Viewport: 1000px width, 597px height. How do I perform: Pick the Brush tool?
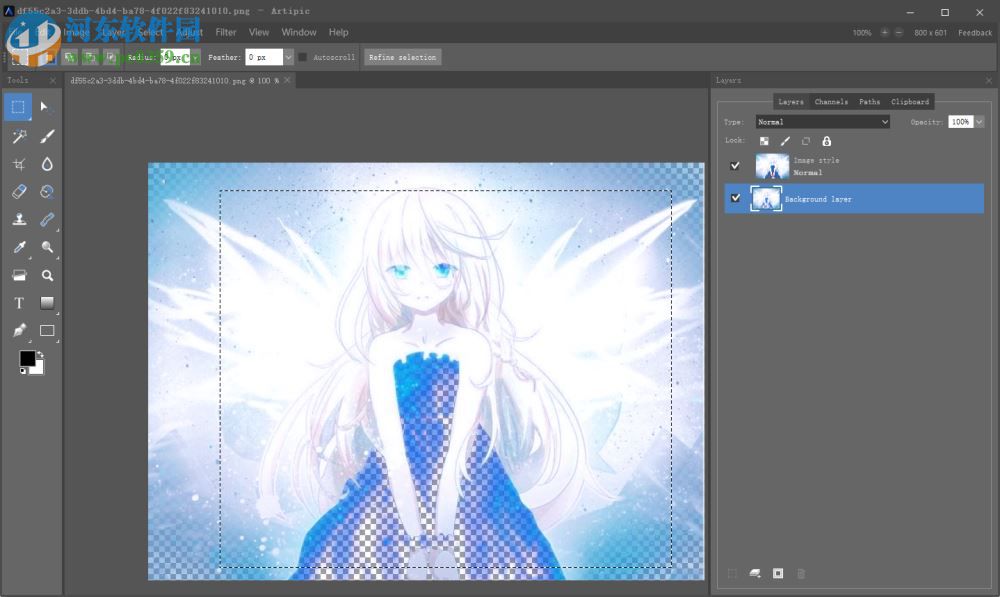tap(45, 135)
